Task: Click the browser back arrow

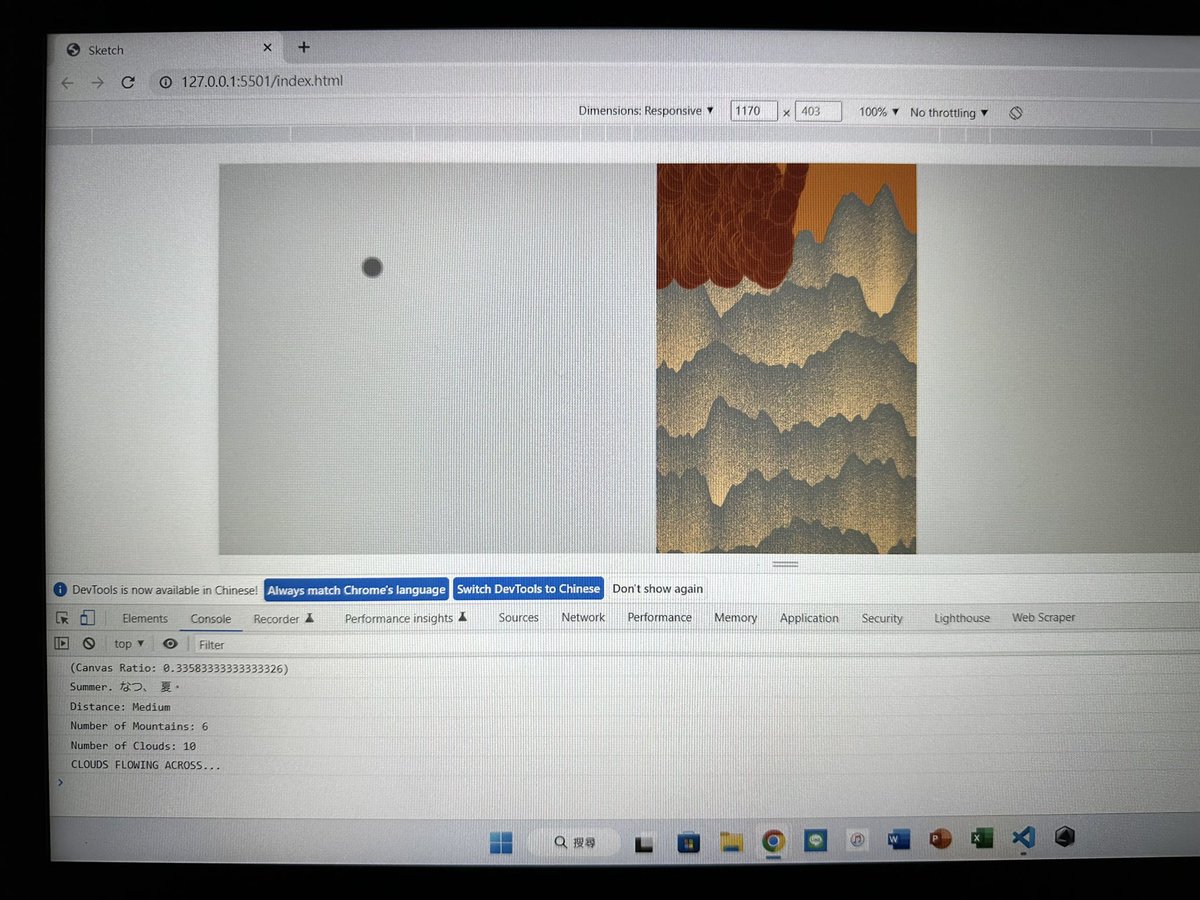Action: click(x=67, y=83)
